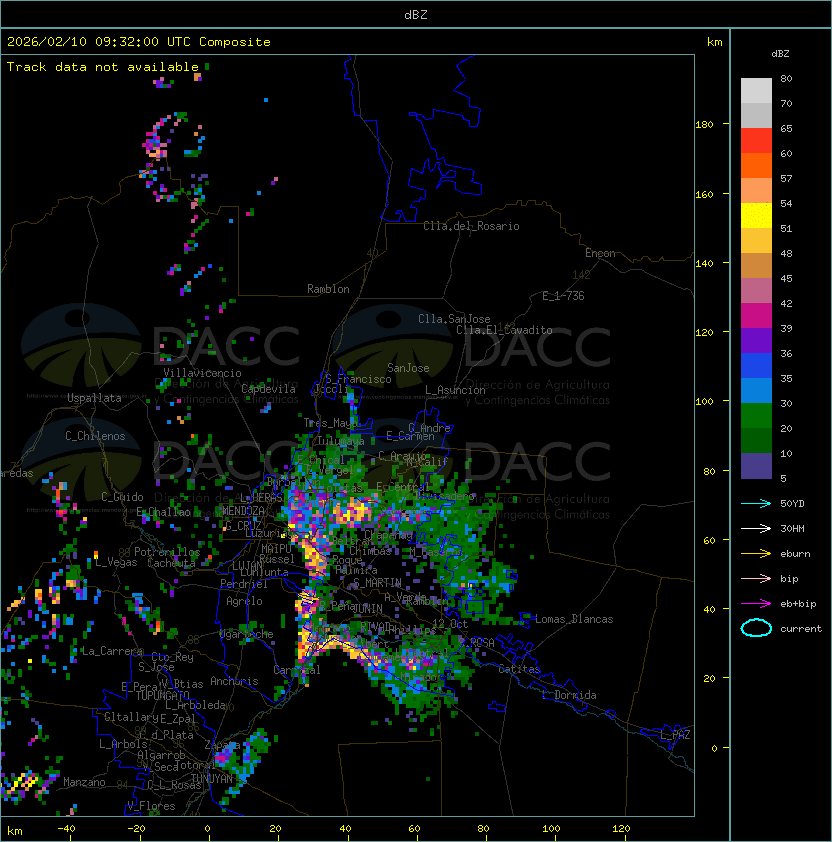Viewport: 832px width, 842px height.
Task: Click the 'TUNUYAN' map label
Action: [x=212, y=779]
